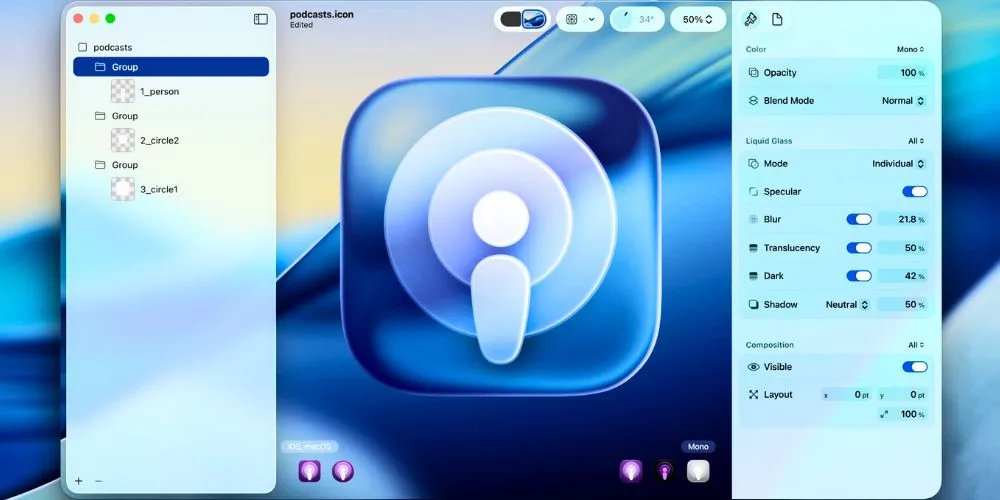Viewport: 1000px width, 500px height.
Task: Select the dark appearance preview icon
Action: (665, 471)
